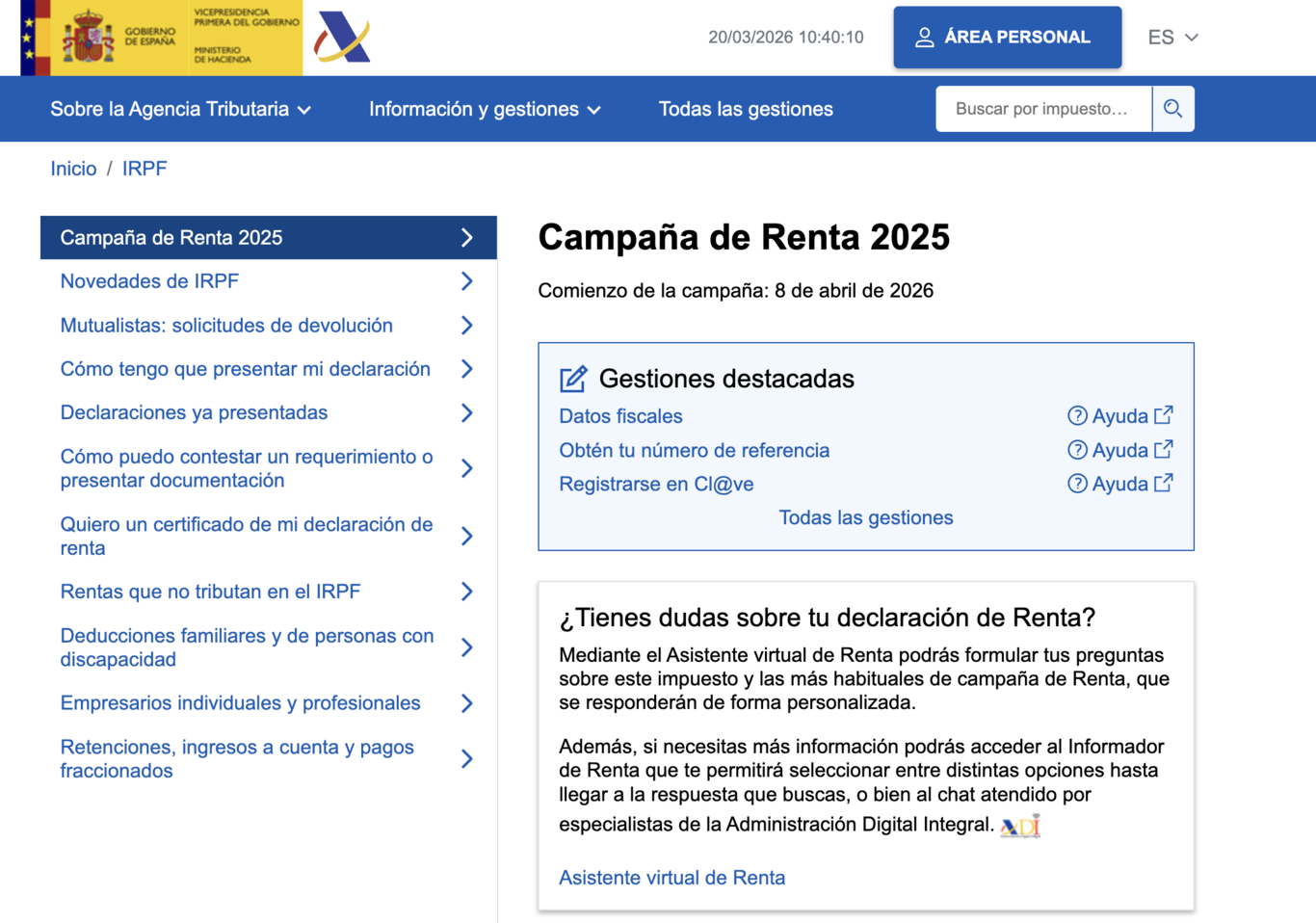Open Todas las gestiones in the navigation bar
This screenshot has width=1316, height=923.
pos(746,109)
